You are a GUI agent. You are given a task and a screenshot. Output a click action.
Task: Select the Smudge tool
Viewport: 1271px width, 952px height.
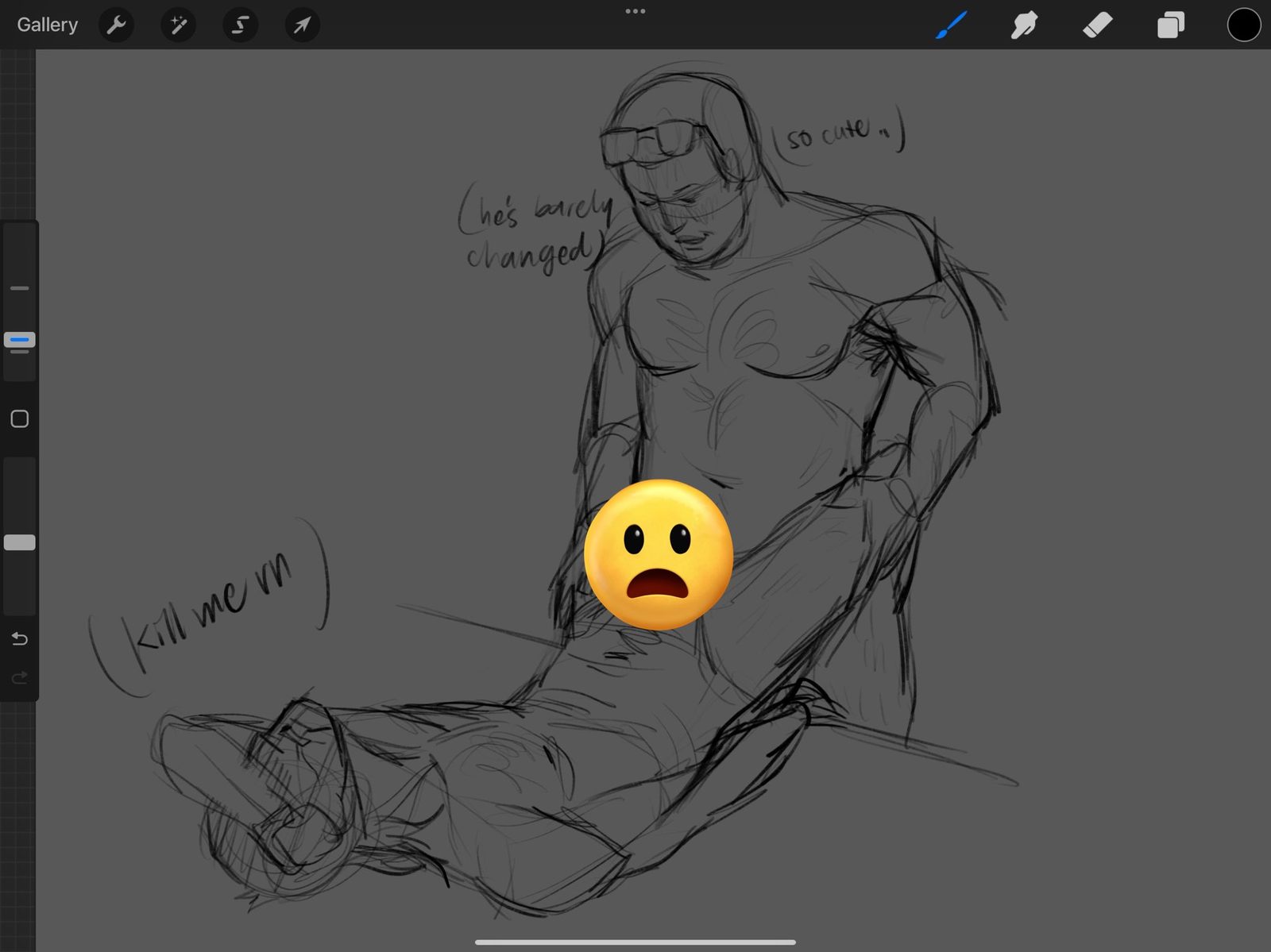pyautogui.click(x=1024, y=25)
